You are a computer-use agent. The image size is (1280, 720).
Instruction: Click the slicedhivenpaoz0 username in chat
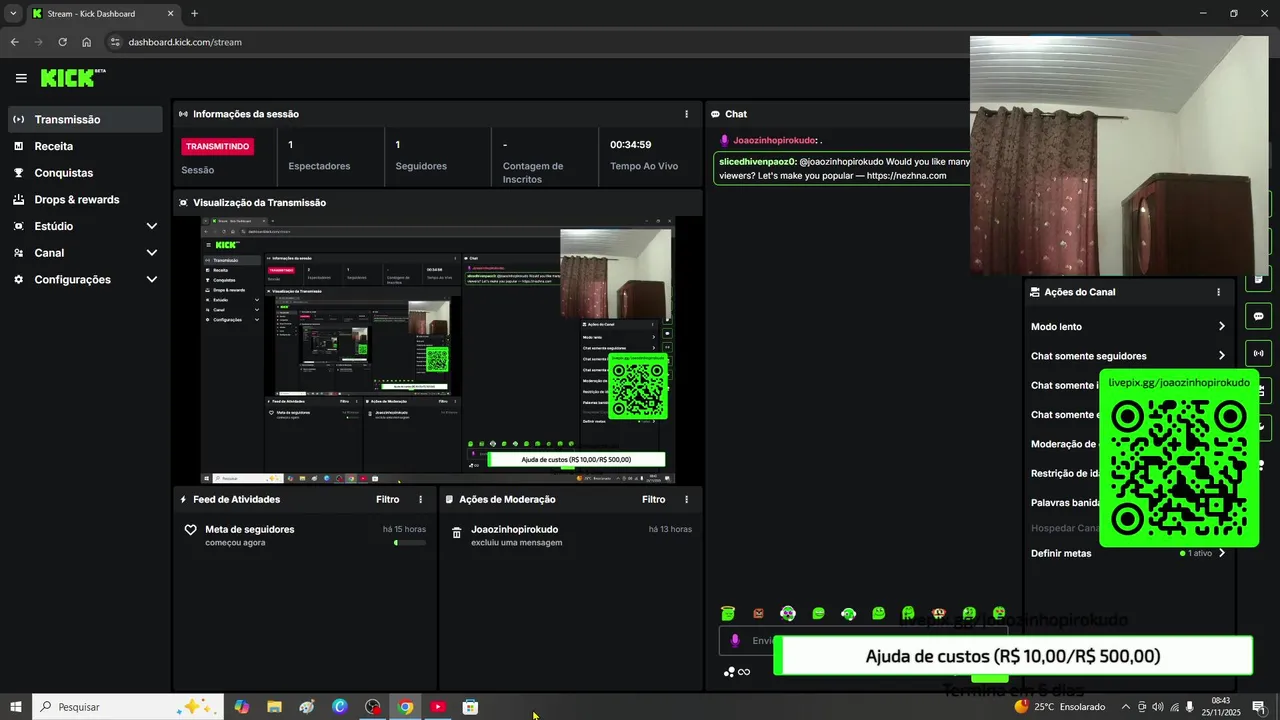tap(757, 161)
